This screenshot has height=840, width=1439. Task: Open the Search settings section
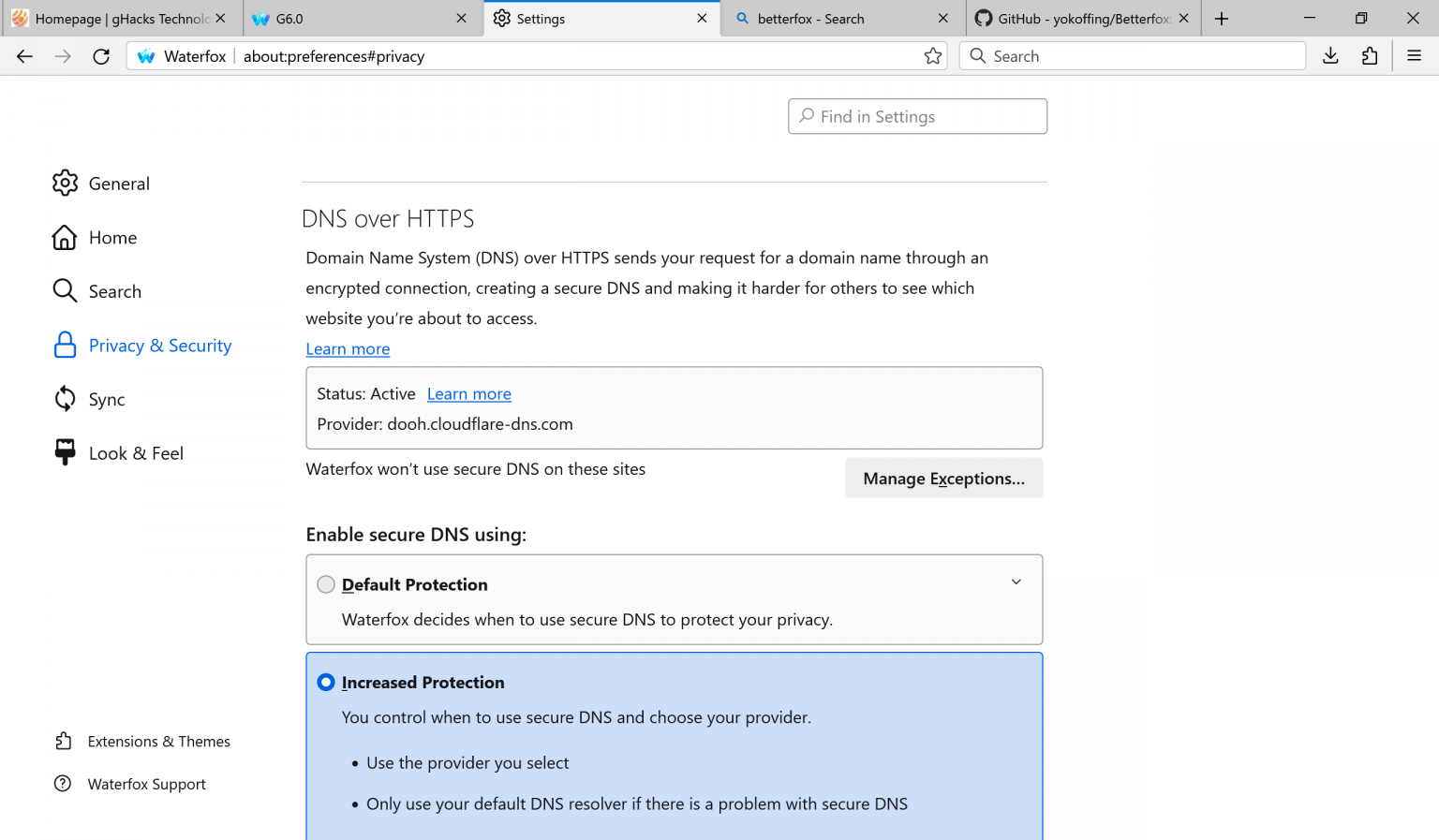point(115,290)
